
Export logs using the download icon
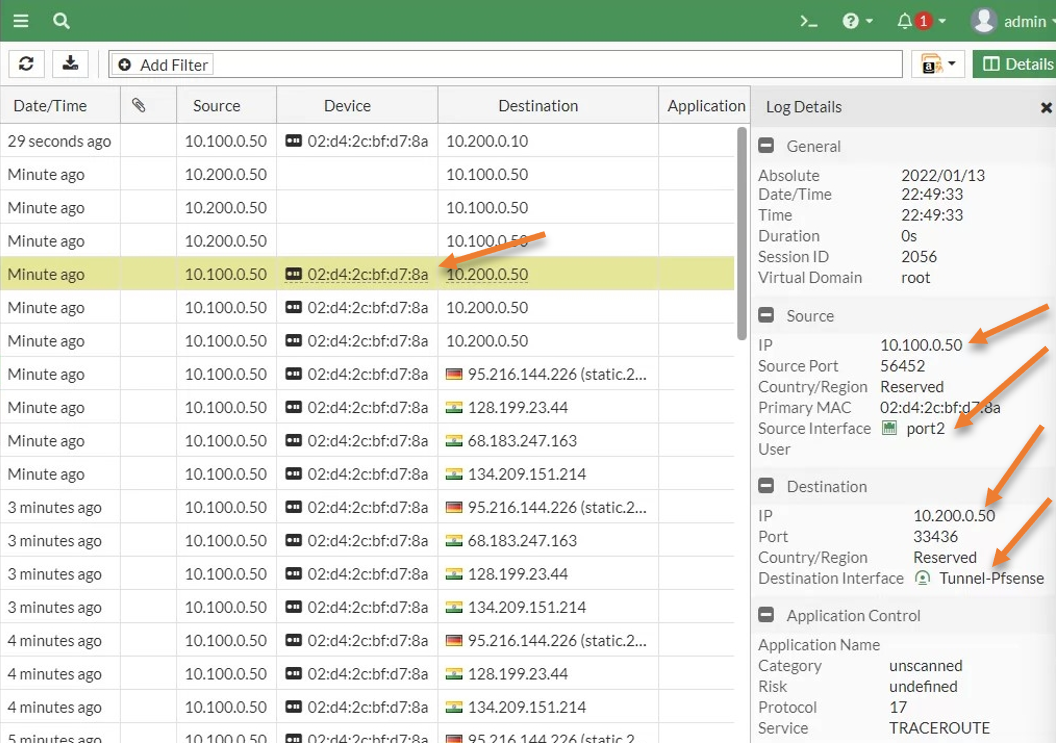tap(70, 63)
